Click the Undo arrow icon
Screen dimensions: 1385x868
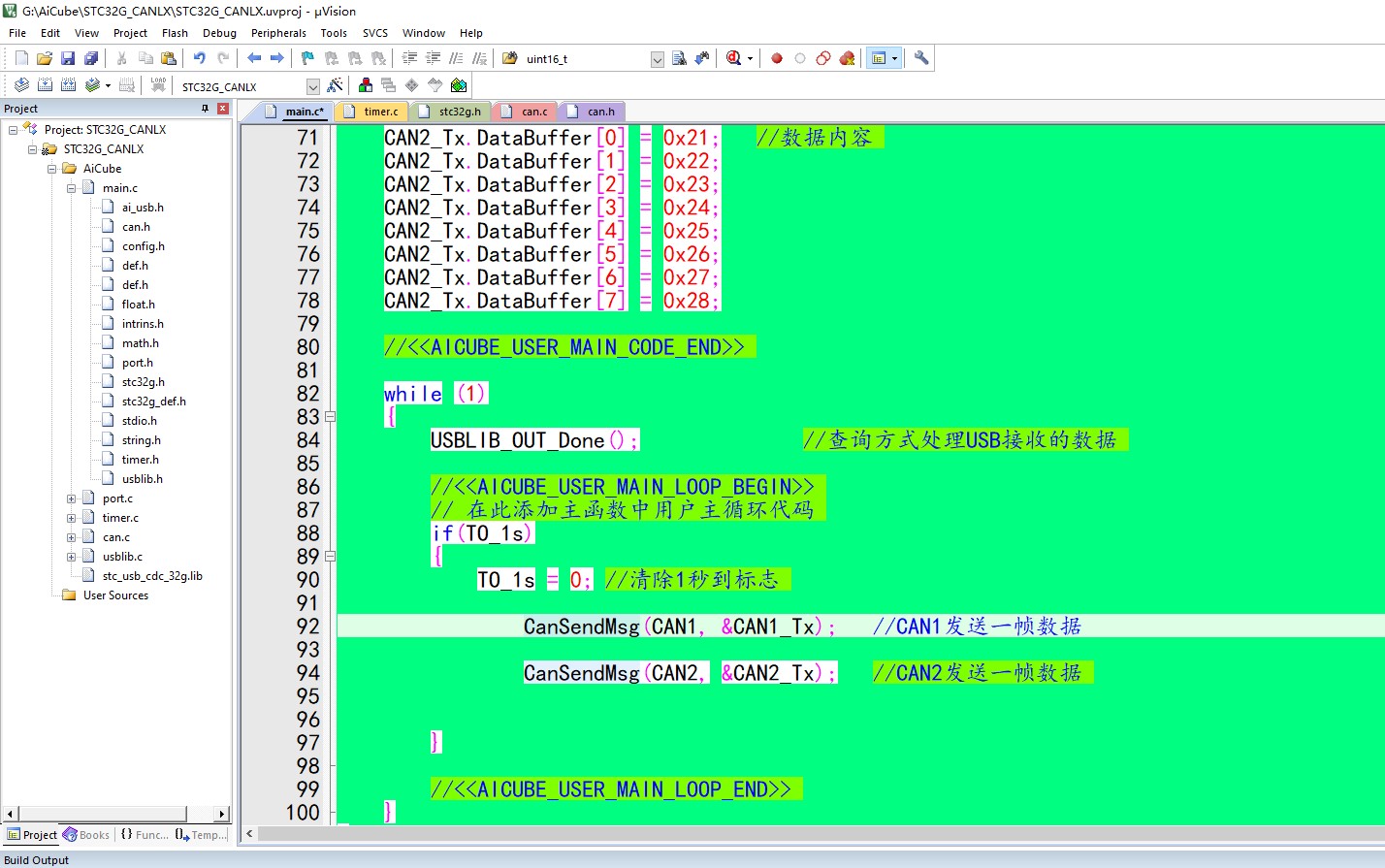pos(199,58)
